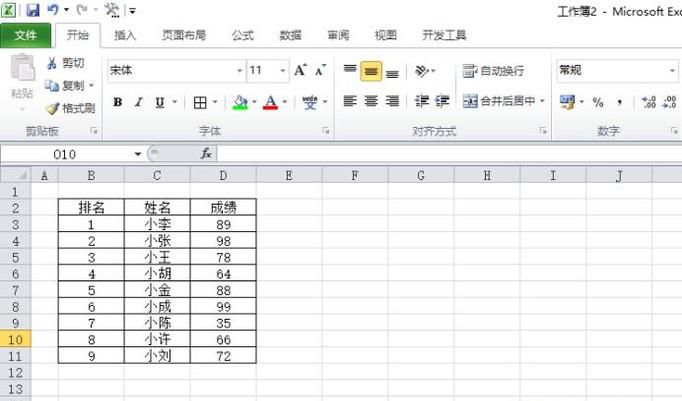Select the cell with score 99

click(223, 307)
